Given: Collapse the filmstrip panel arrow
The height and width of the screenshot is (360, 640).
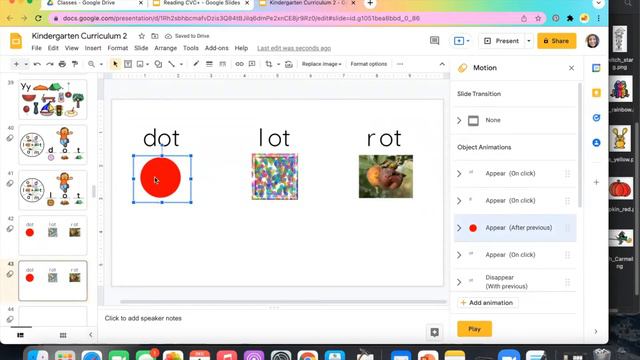Looking at the screenshot, I should (91, 335).
